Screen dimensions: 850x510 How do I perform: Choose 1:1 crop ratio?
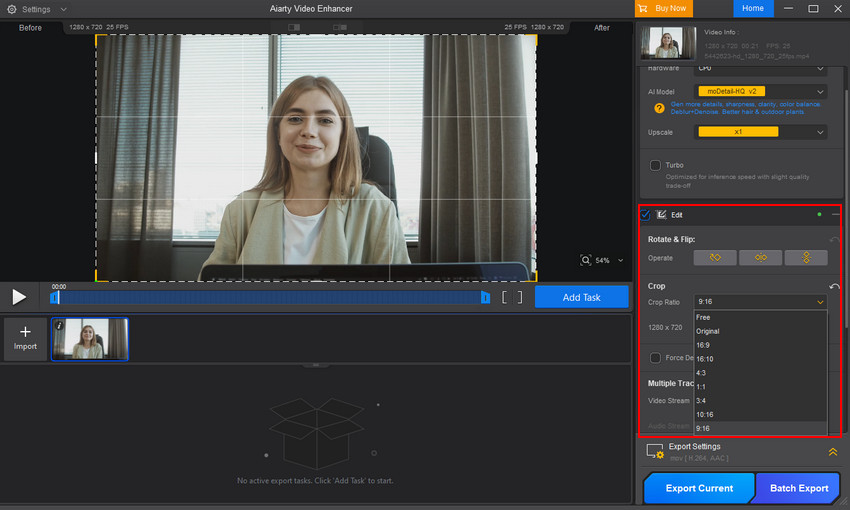click(x=760, y=387)
